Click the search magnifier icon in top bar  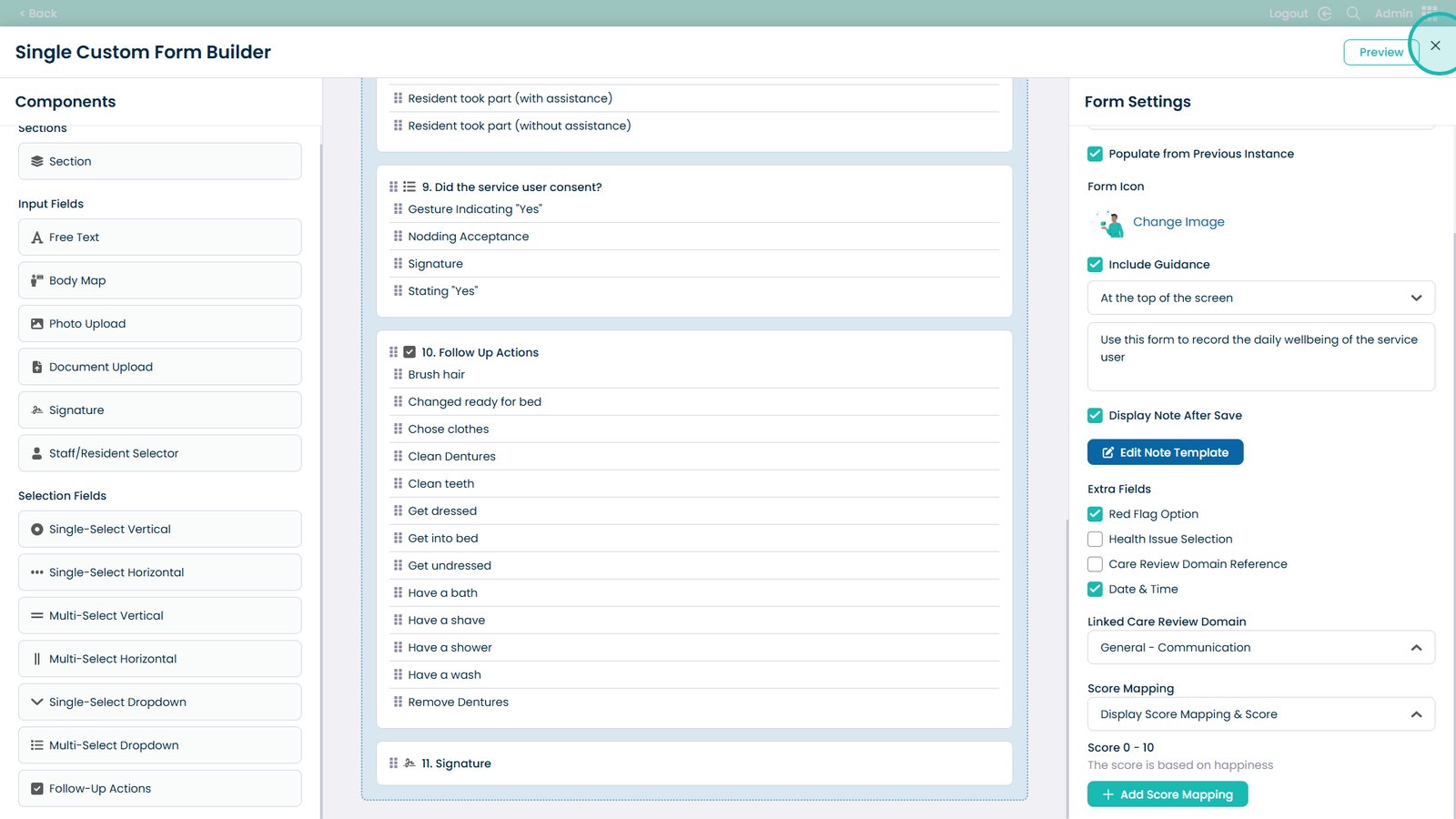1353,14
